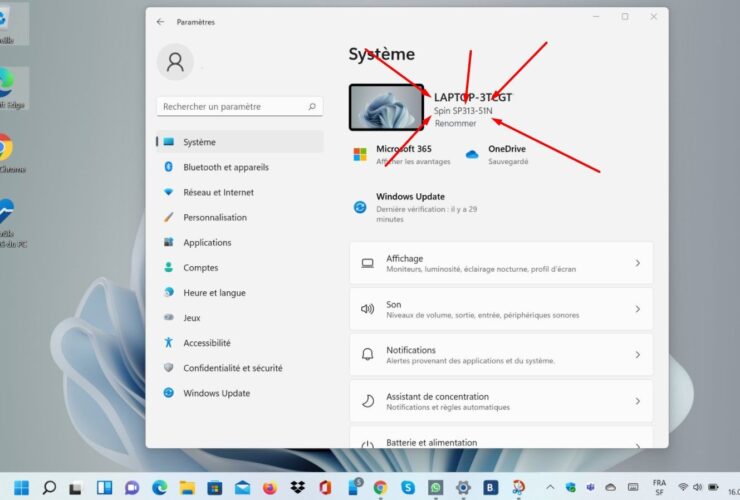
Task: Open Widgets from the taskbar
Action: pyautogui.click(x=104, y=487)
